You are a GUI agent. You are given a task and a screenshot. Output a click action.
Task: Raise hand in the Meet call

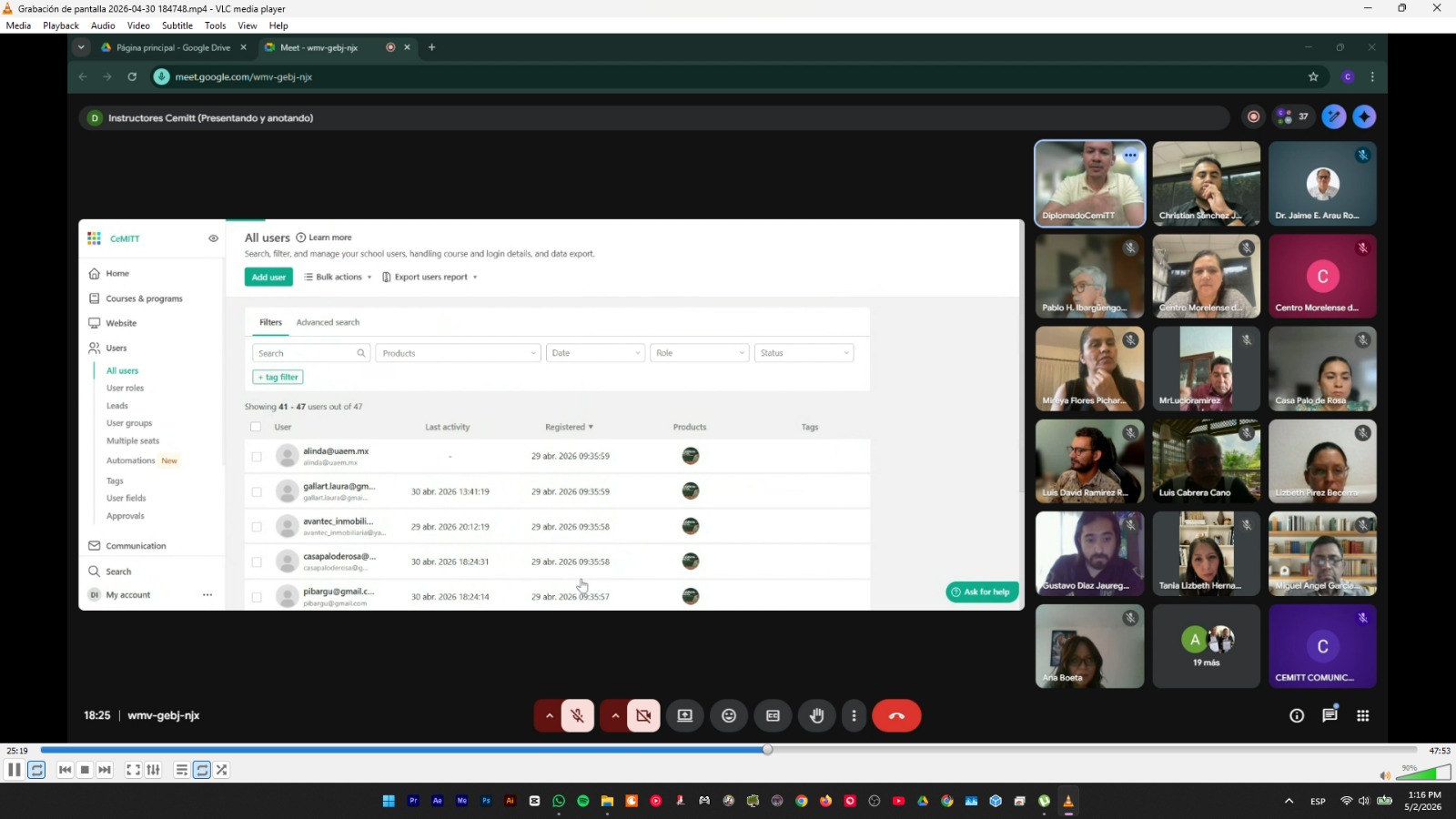coord(817,716)
